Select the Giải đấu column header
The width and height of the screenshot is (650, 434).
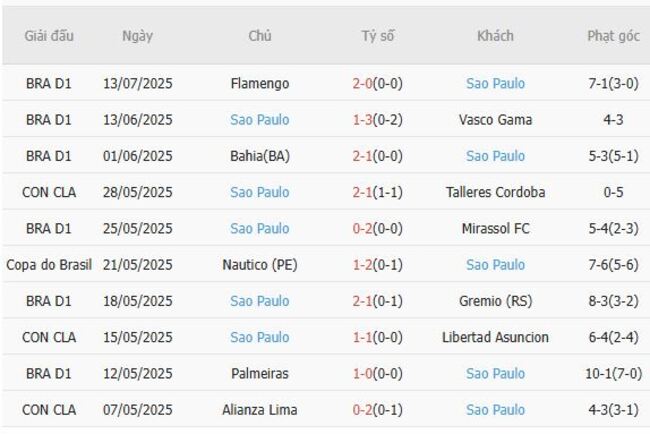pyautogui.click(x=49, y=36)
